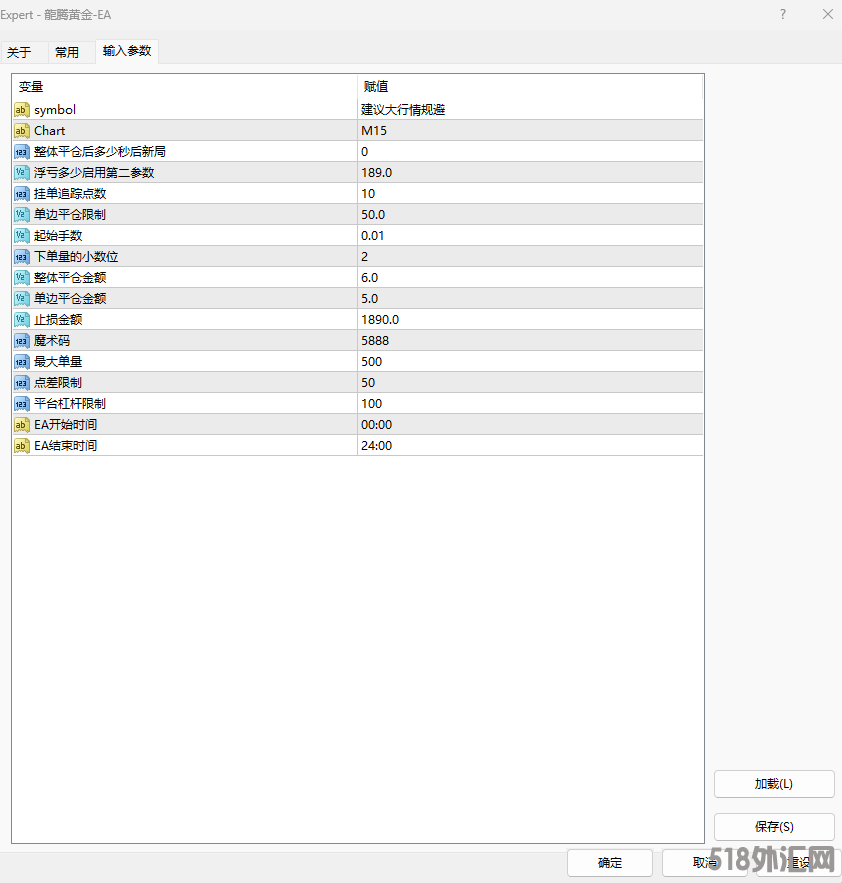Edit the 魔术码 value 5888
Viewport: 842px width, 883px height.
click(530, 341)
